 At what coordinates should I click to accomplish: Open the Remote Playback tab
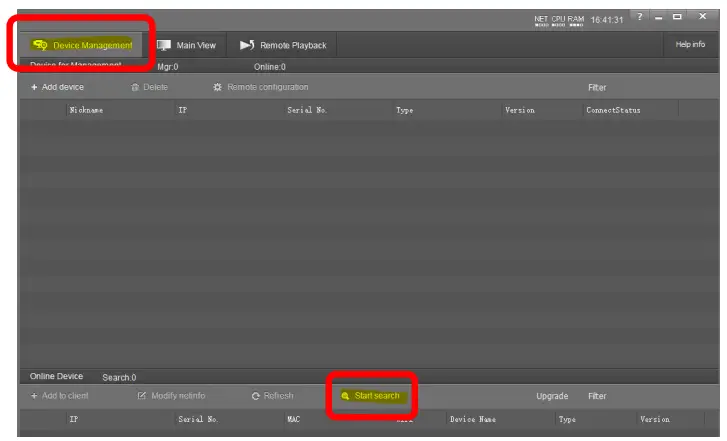click(x=283, y=45)
